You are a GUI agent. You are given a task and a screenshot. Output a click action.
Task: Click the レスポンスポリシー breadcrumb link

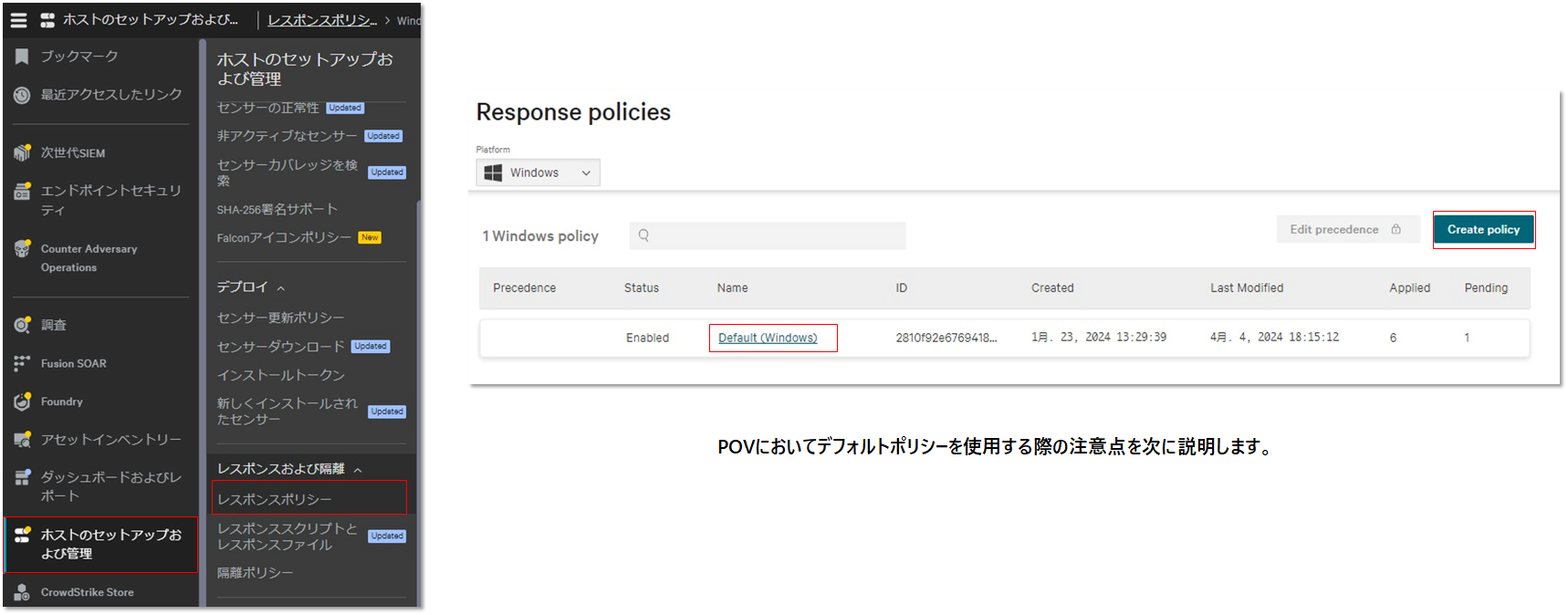[x=322, y=20]
